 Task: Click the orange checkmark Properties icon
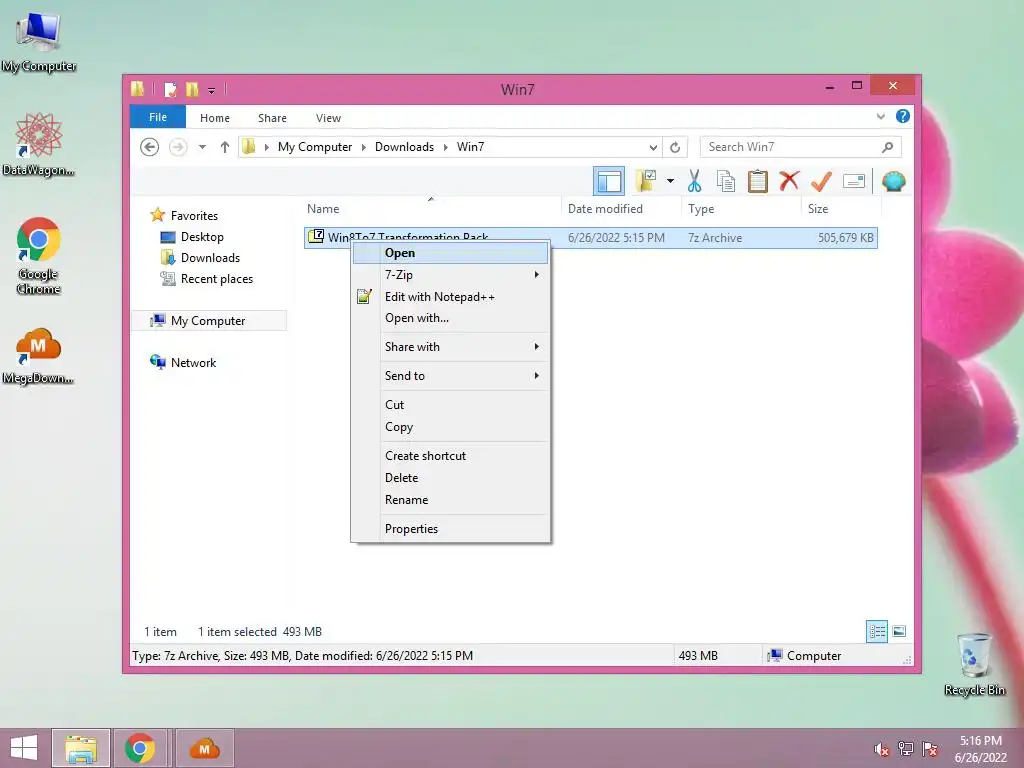point(821,181)
